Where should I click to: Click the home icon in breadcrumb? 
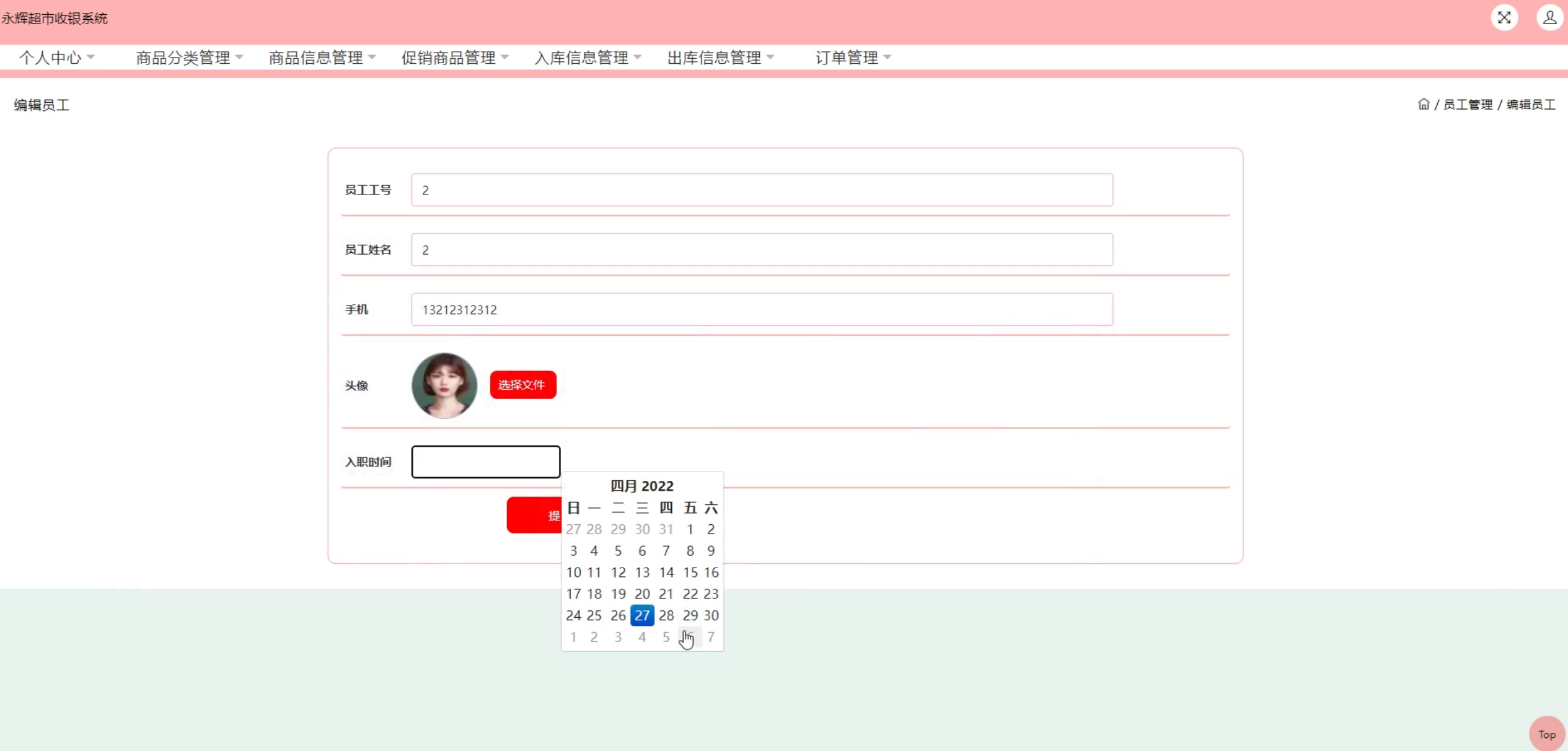click(1423, 104)
